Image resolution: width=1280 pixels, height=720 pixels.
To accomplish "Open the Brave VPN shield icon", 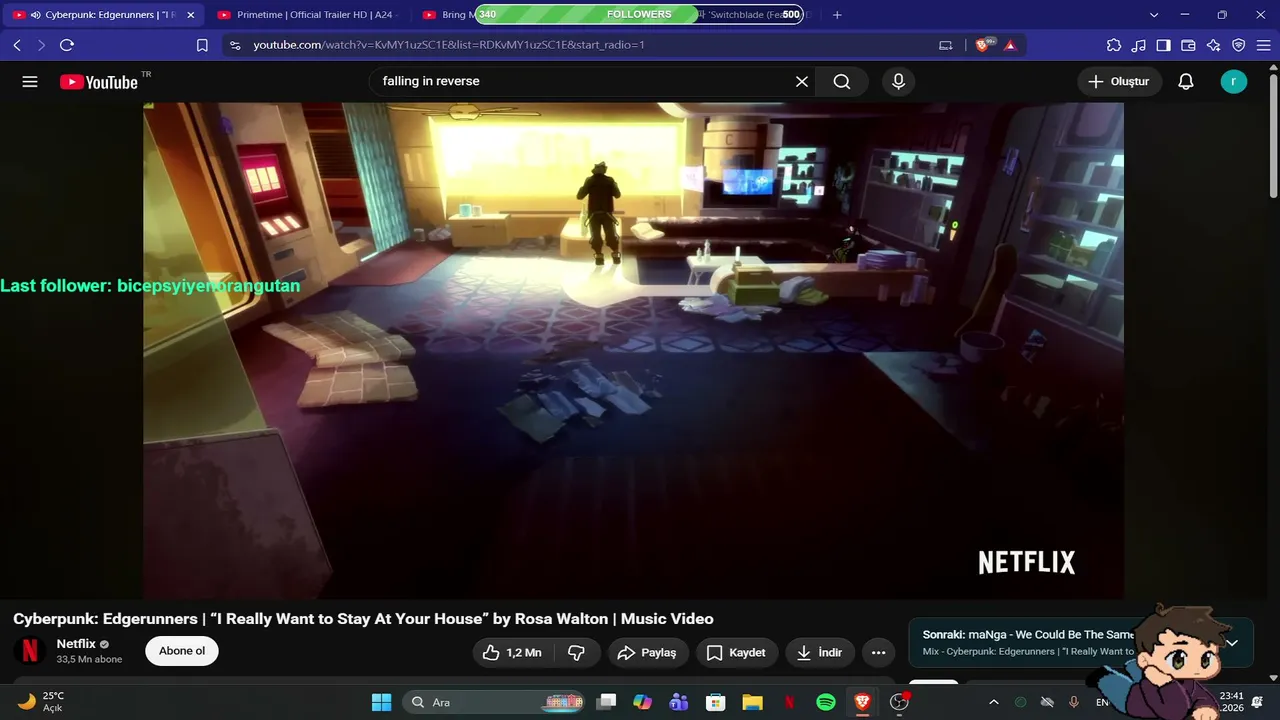I will coord(1238,45).
